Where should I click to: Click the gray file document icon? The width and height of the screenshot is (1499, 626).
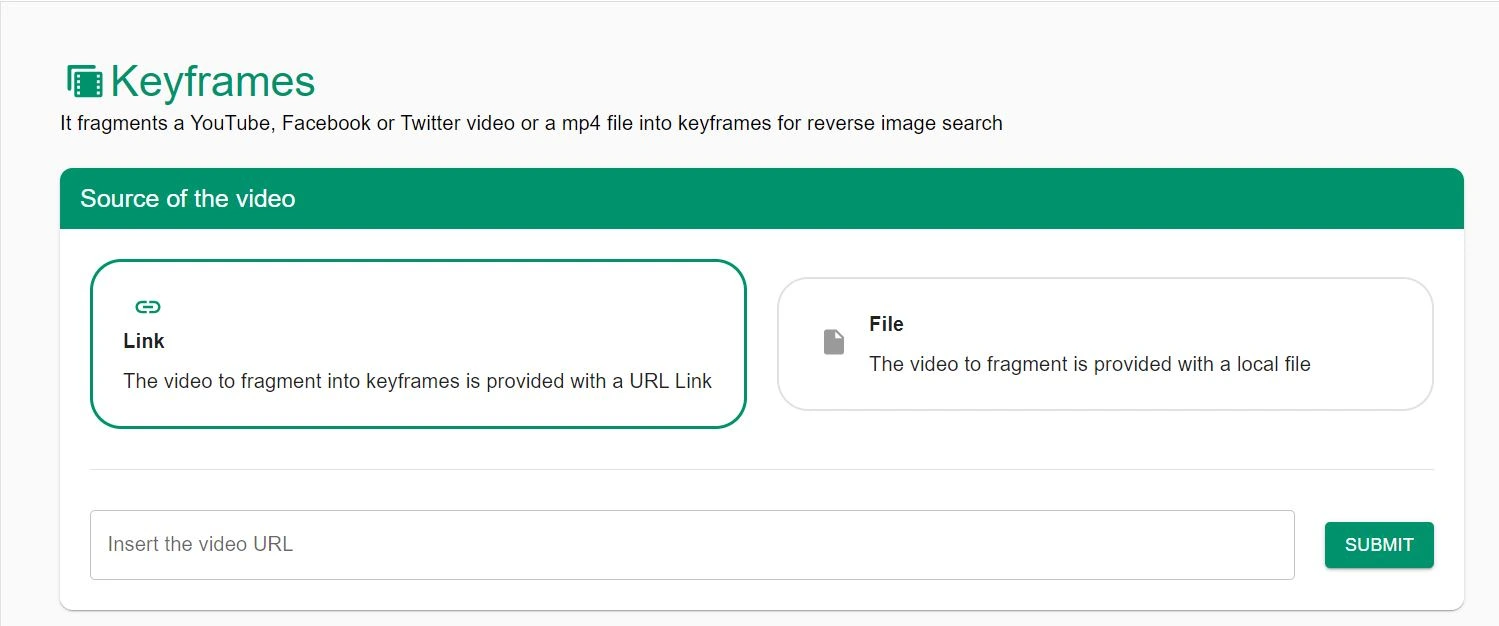834,342
